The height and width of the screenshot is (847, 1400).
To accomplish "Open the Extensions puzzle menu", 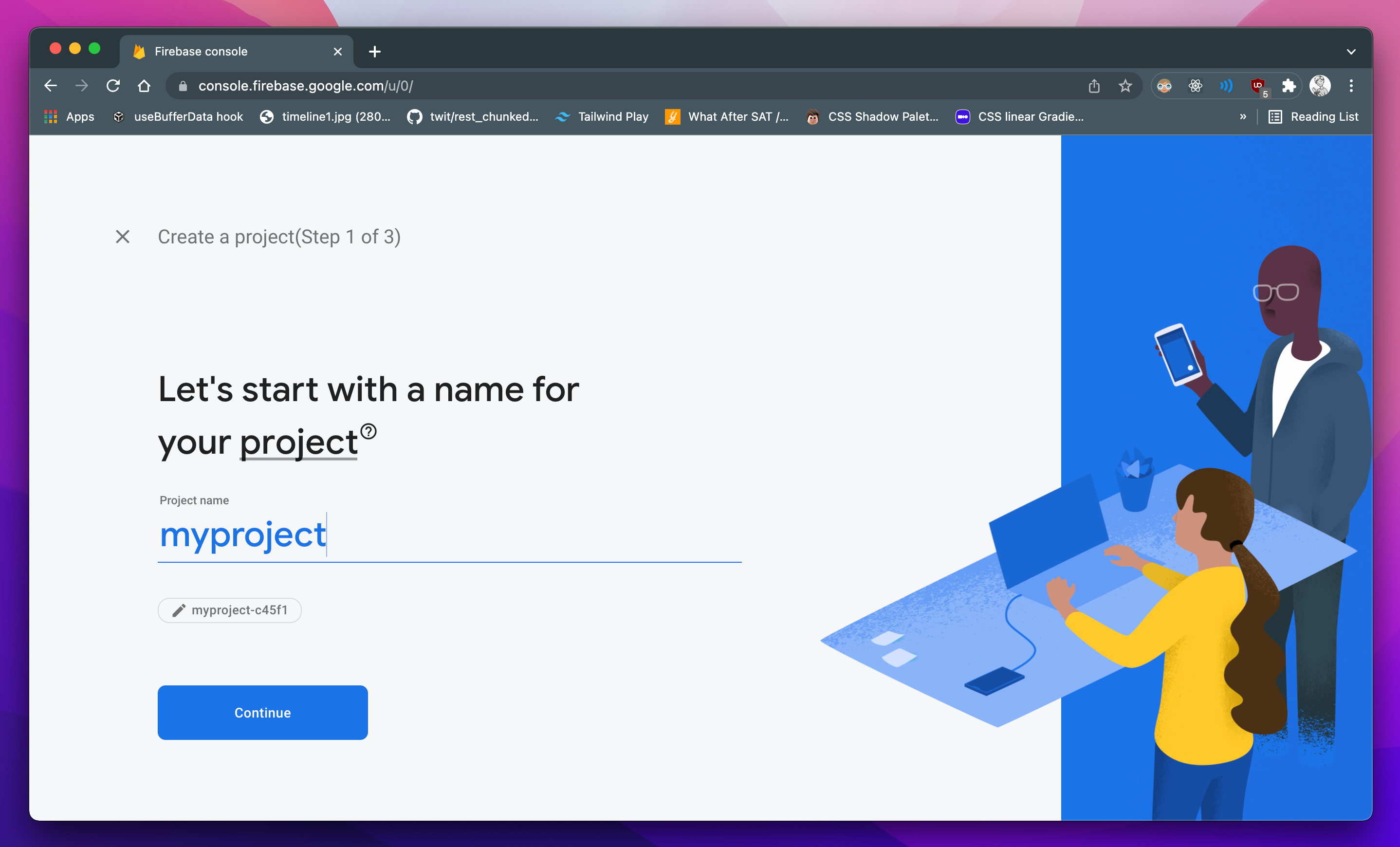I will point(1289,86).
